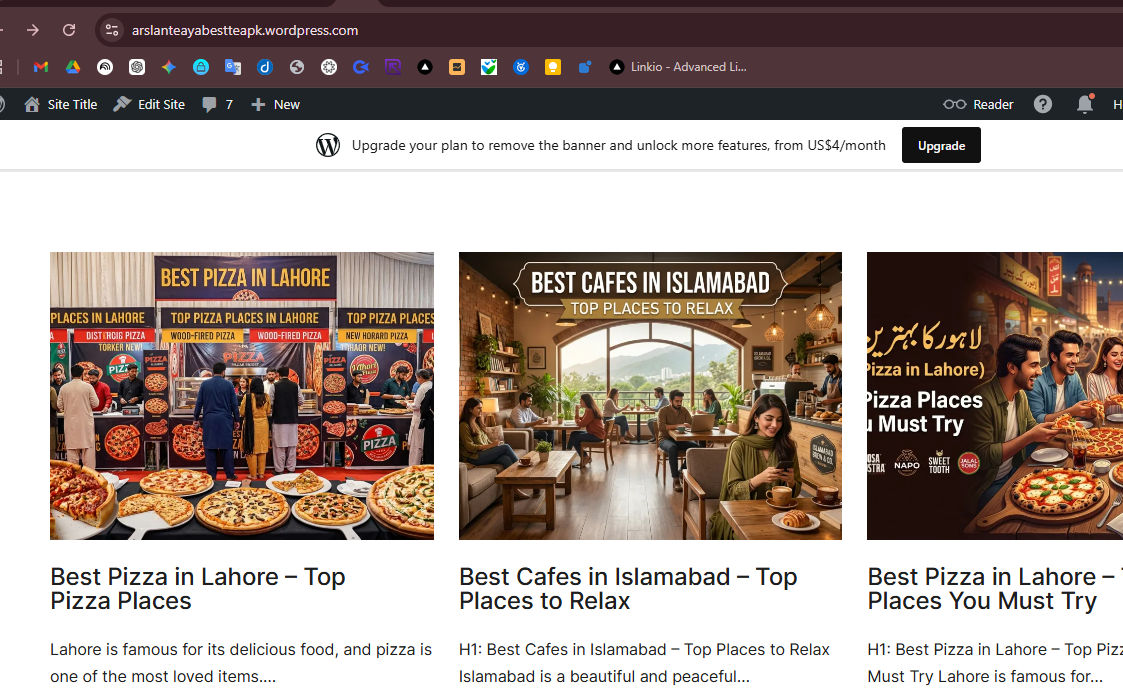Open the blue circular badge bookmark

click(x=521, y=67)
